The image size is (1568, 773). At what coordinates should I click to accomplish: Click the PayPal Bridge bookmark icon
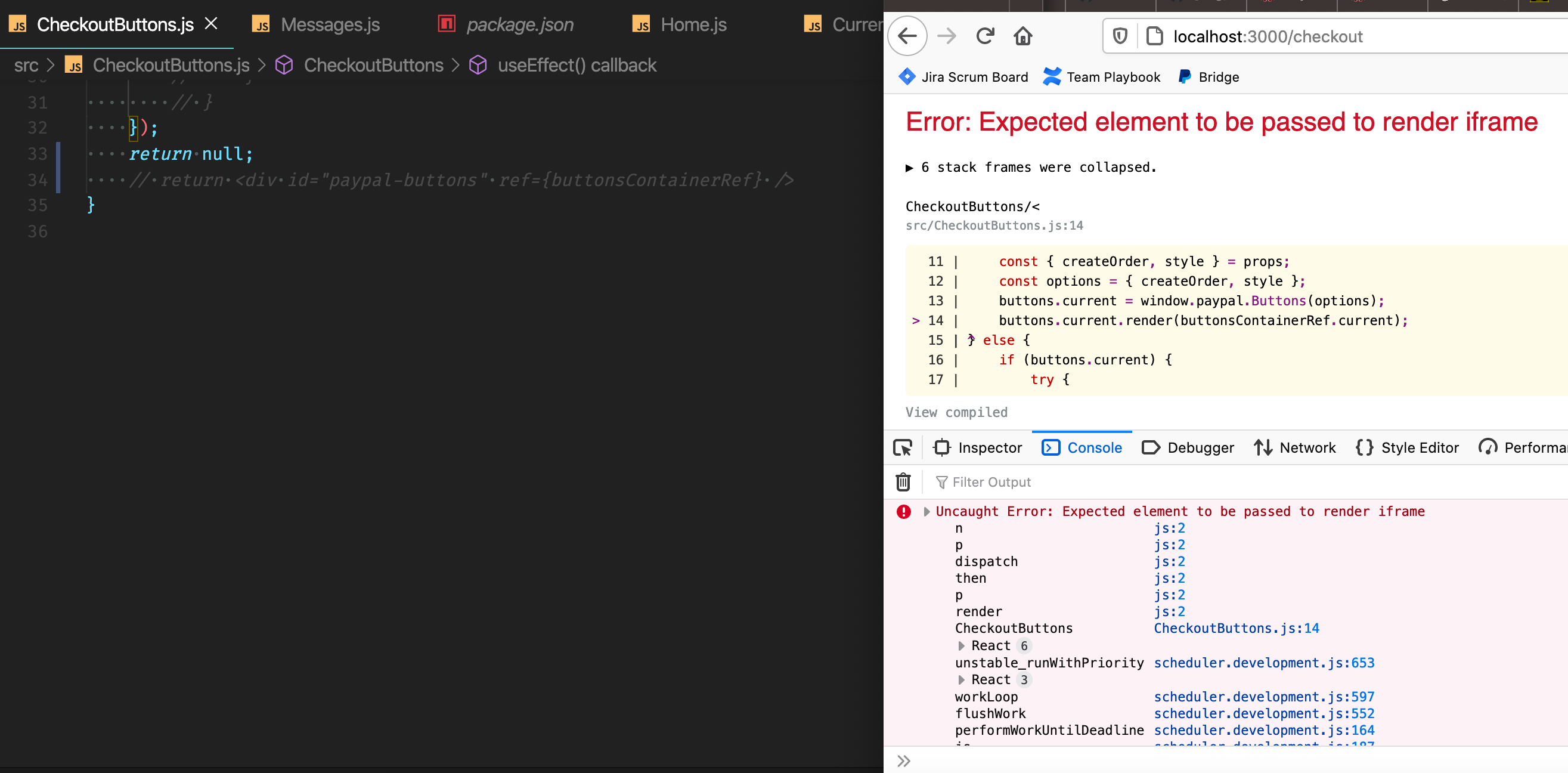pyautogui.click(x=1184, y=76)
